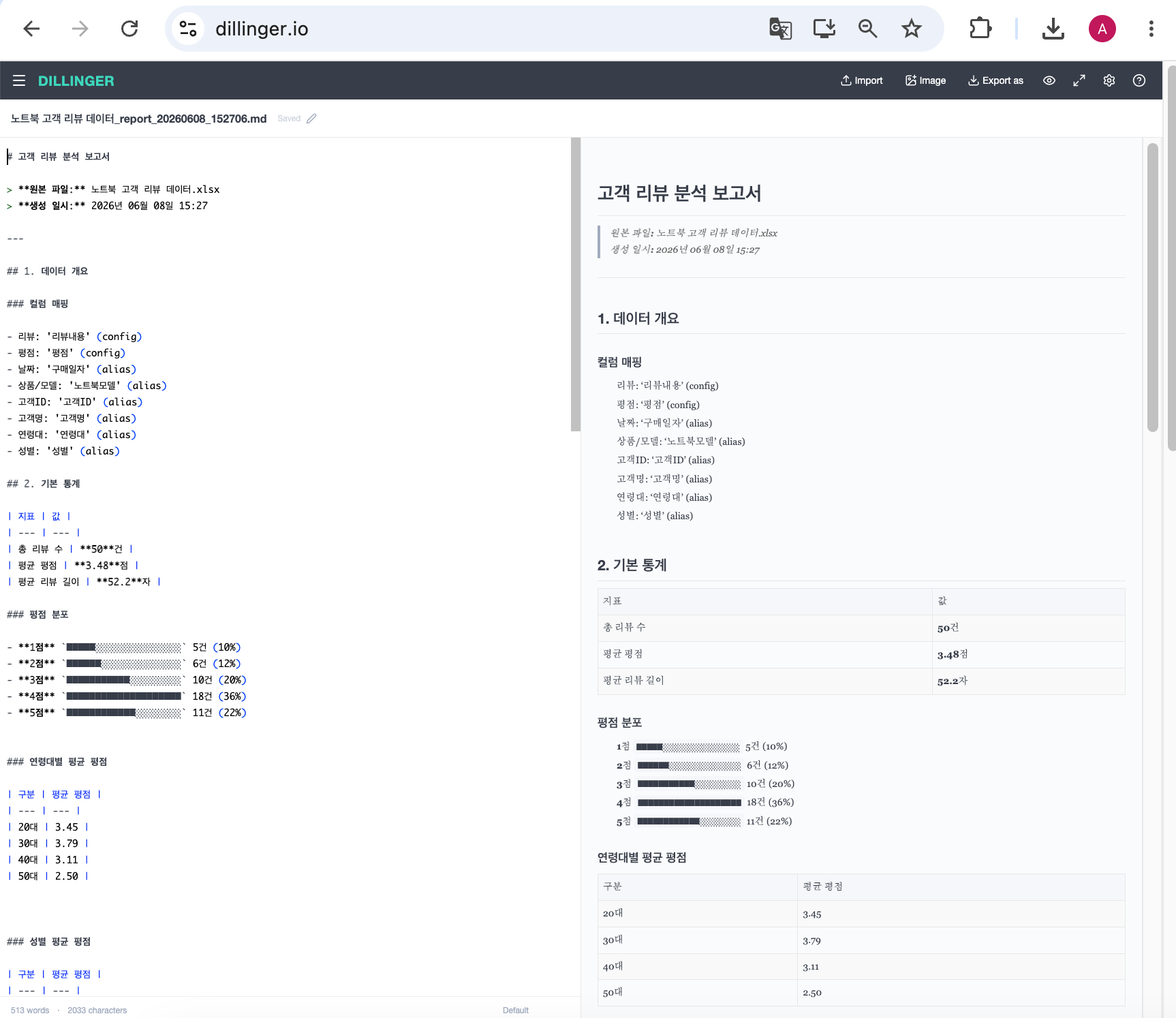1176x1018 pixels.
Task: Open the Google Translate page icon
Action: pos(781,29)
